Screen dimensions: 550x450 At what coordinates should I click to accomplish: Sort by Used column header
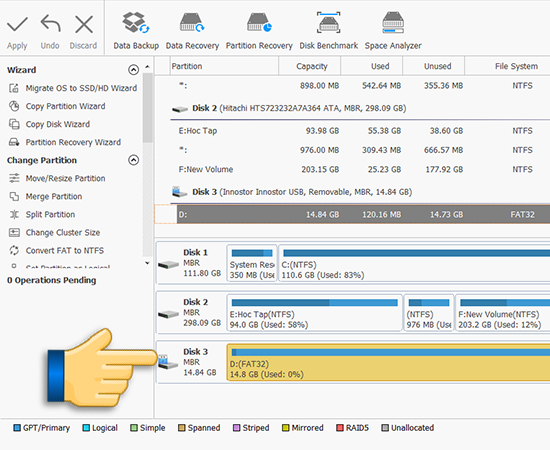pos(372,66)
